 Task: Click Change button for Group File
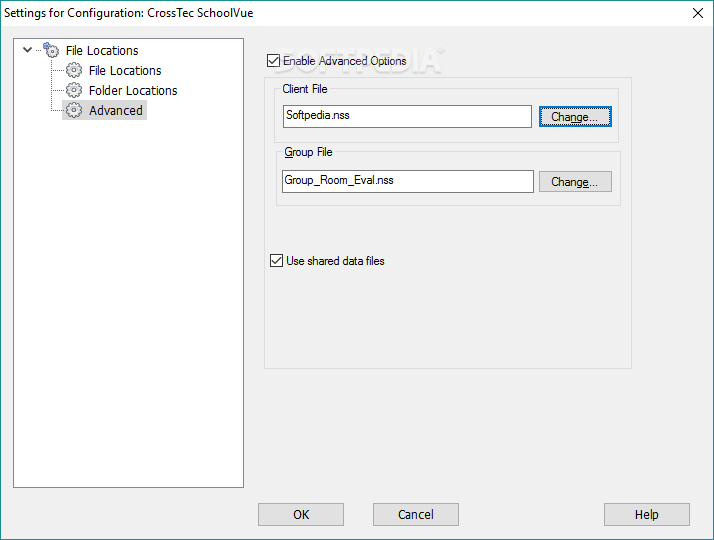point(575,182)
